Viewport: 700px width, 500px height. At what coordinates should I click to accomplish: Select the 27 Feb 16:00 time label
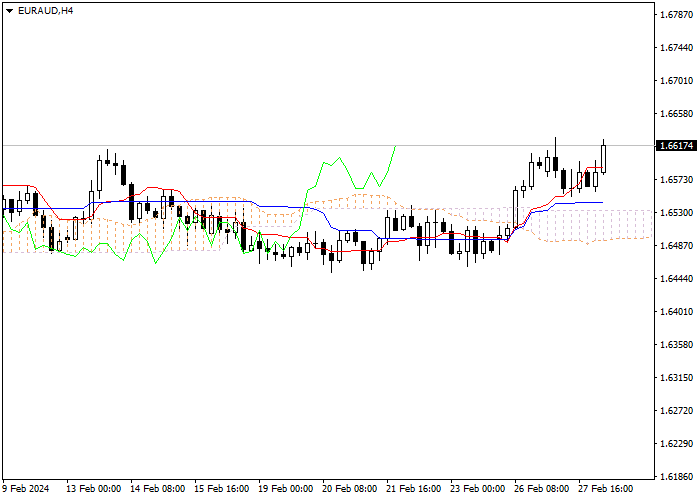click(606, 489)
